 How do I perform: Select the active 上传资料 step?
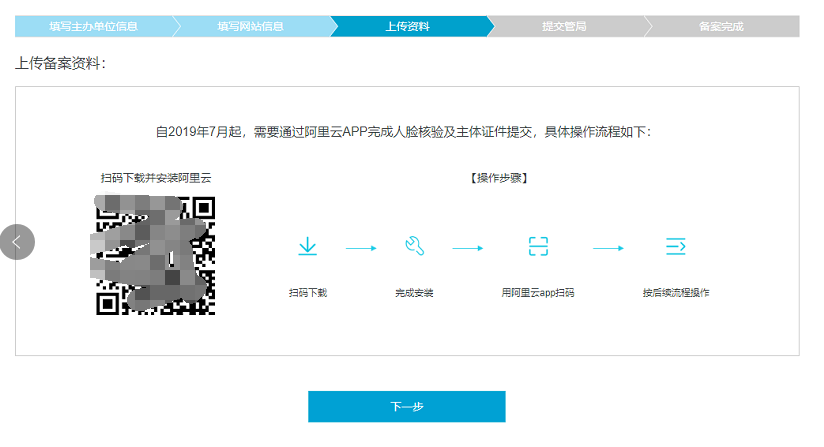pyautogui.click(x=408, y=26)
